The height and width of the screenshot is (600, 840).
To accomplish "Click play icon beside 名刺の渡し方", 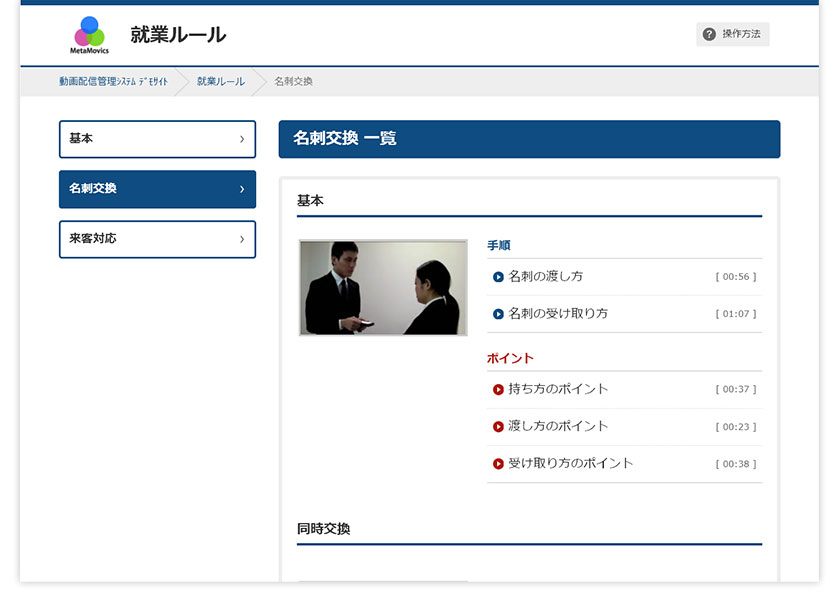I will [x=498, y=277].
